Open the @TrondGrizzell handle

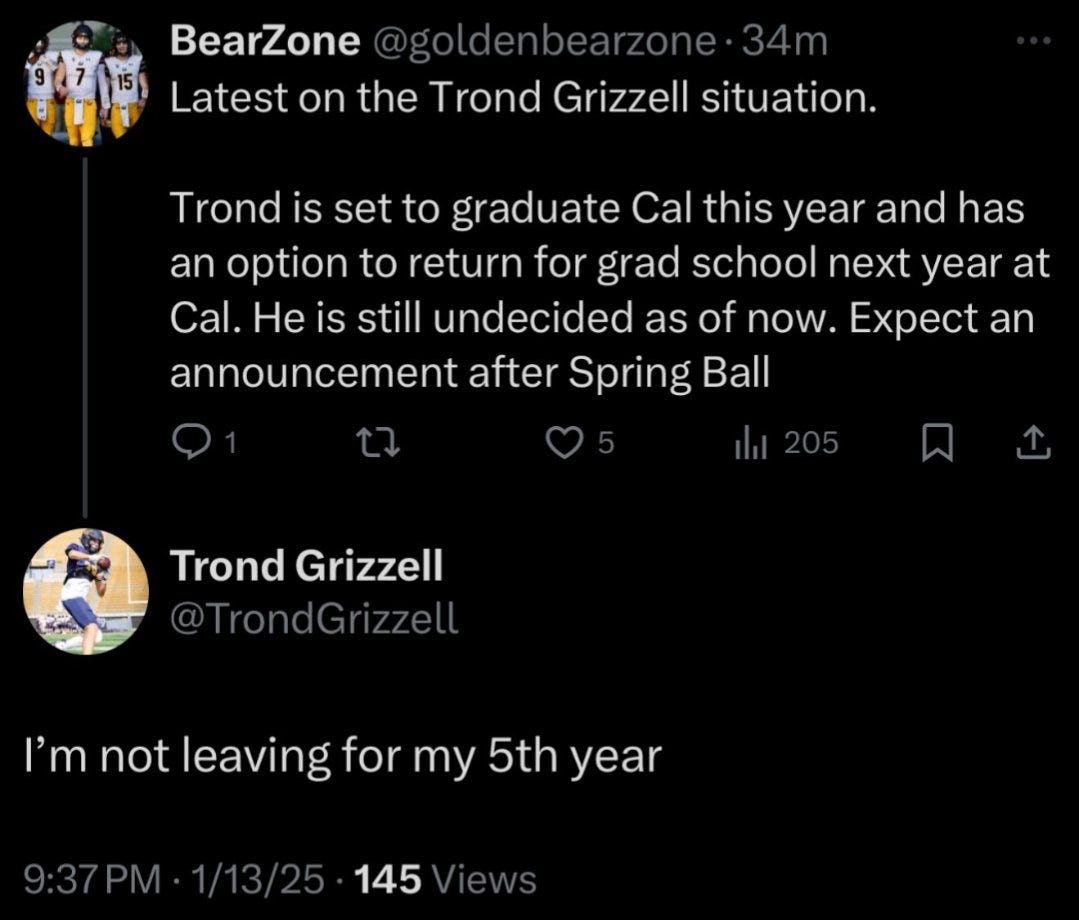[315, 619]
